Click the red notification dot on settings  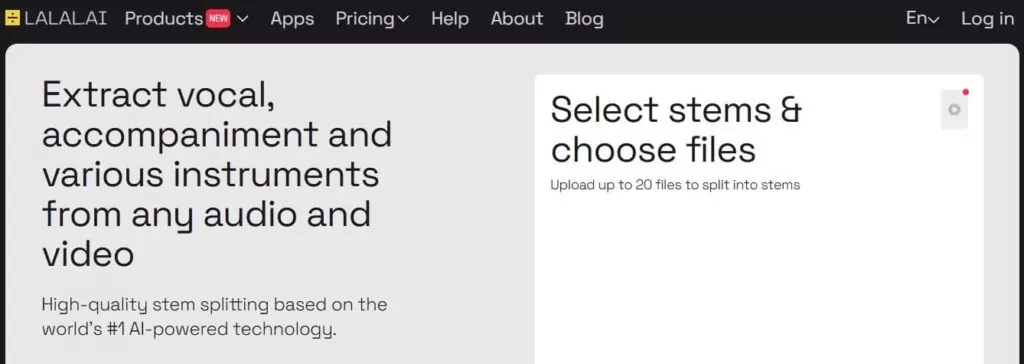[x=966, y=92]
